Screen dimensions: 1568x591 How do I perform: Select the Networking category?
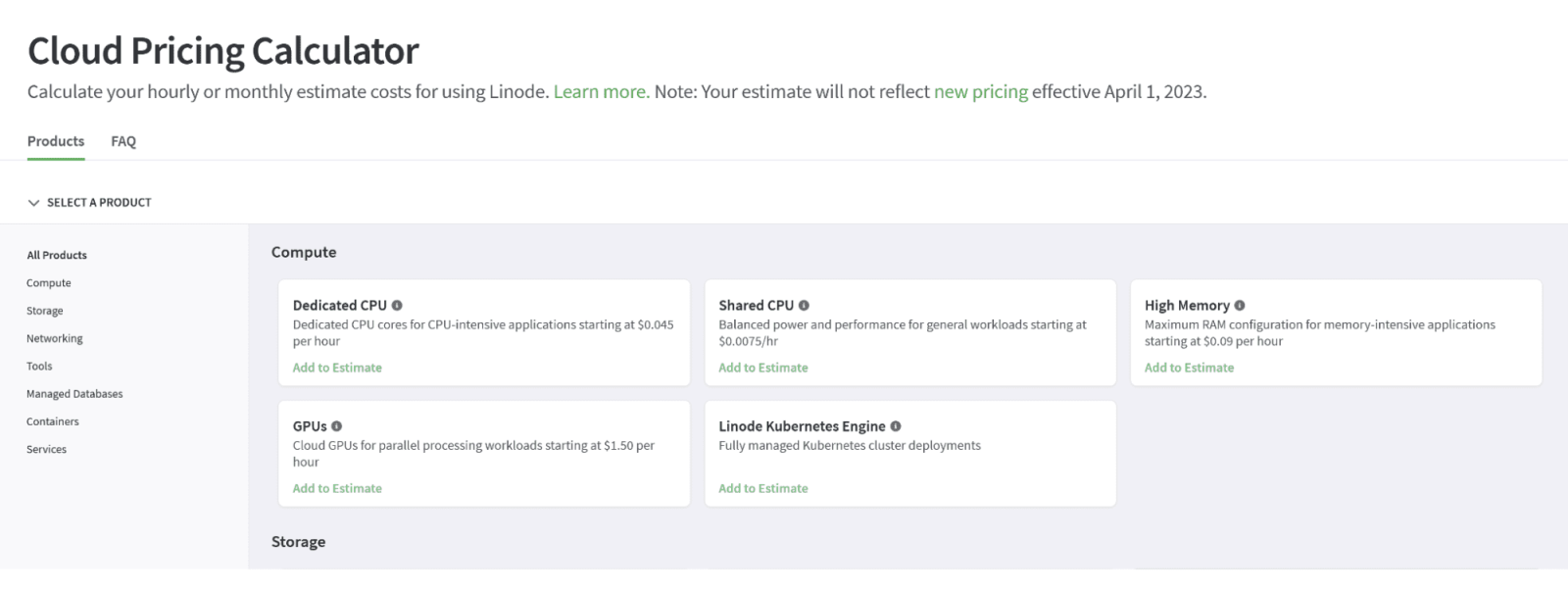(55, 338)
